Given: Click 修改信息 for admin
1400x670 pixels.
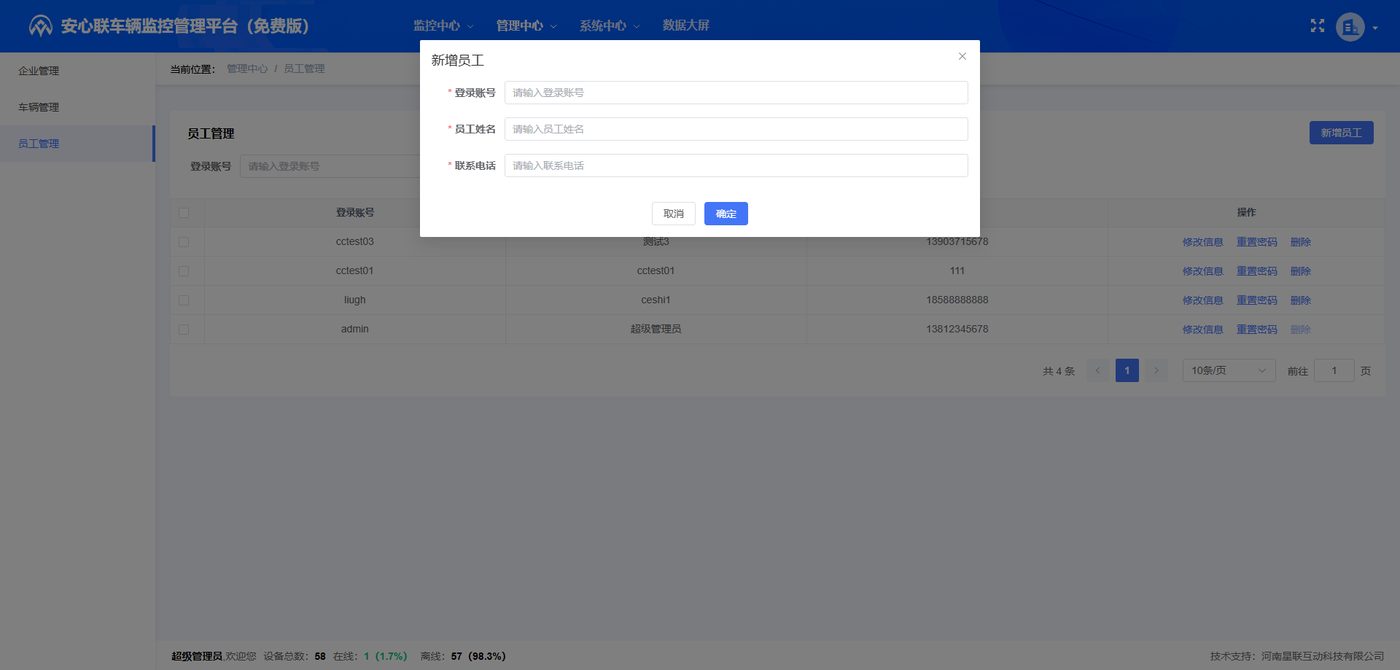Looking at the screenshot, I should pos(1203,329).
